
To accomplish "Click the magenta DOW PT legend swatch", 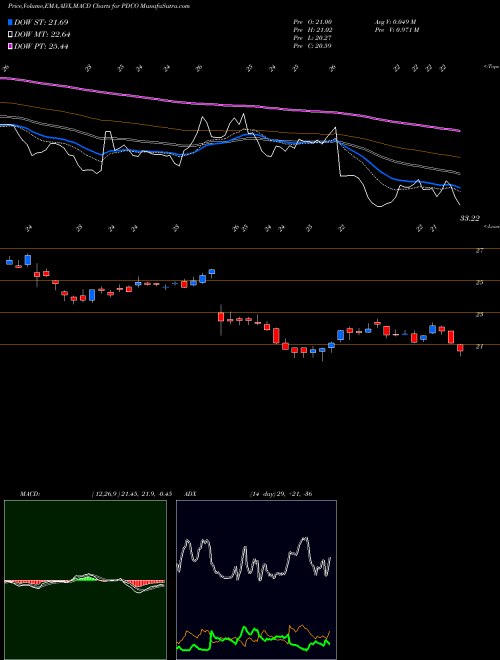I will point(11,46).
